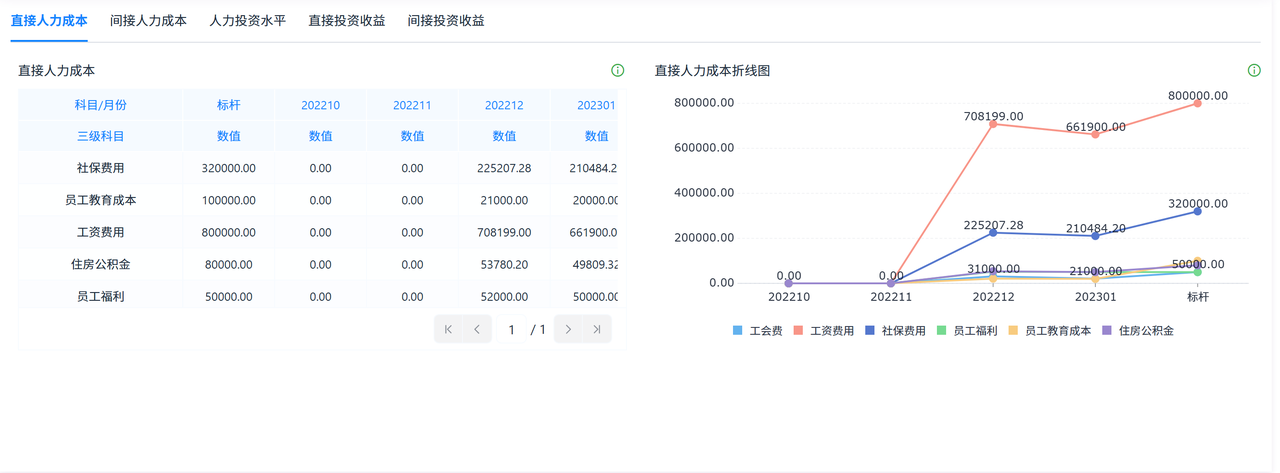Click the 800000.00 benchmark cell in table
This screenshot has width=1280, height=473.
click(229, 232)
